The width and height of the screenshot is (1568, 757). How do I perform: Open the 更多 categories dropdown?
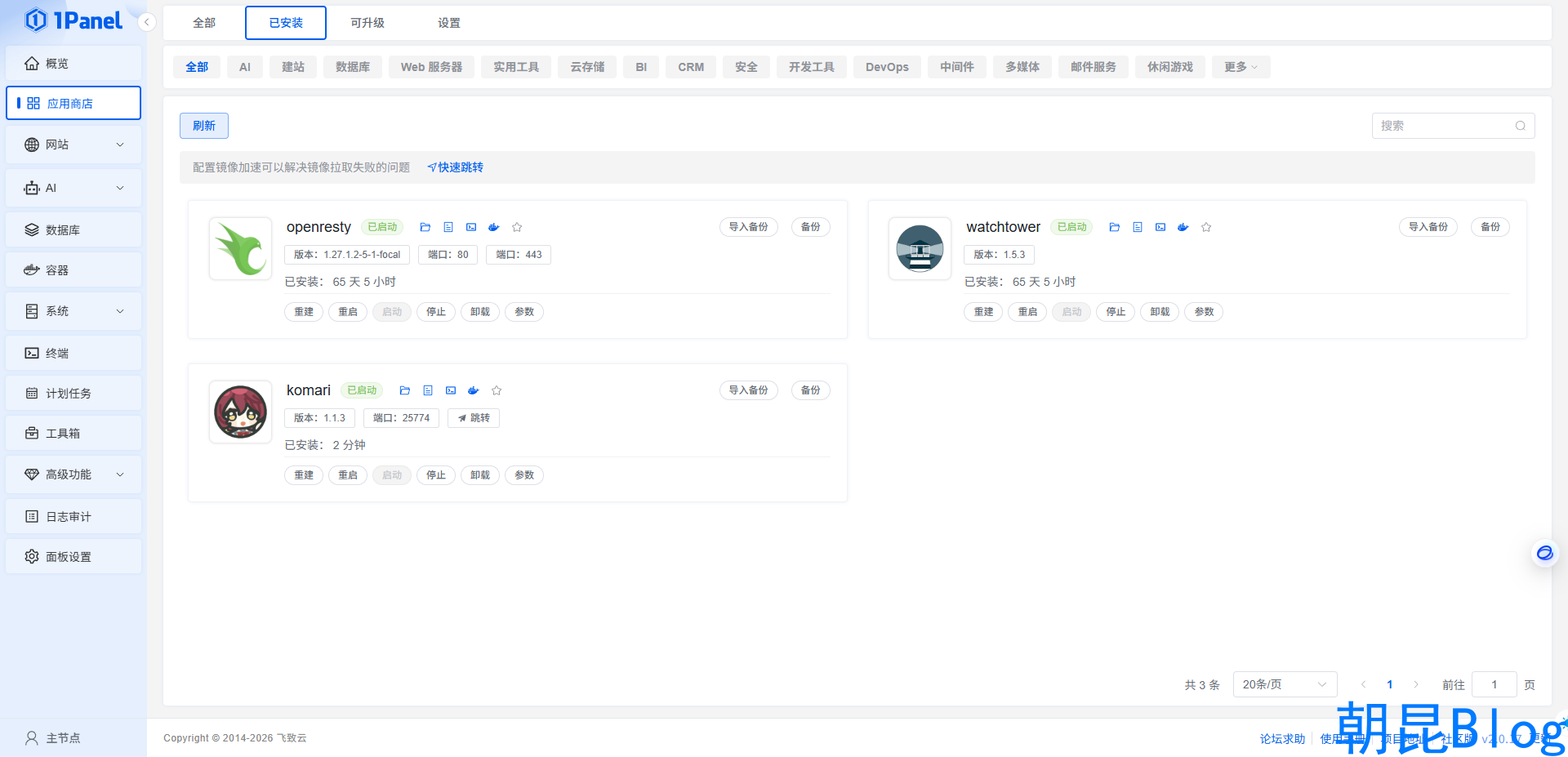[x=1241, y=67]
